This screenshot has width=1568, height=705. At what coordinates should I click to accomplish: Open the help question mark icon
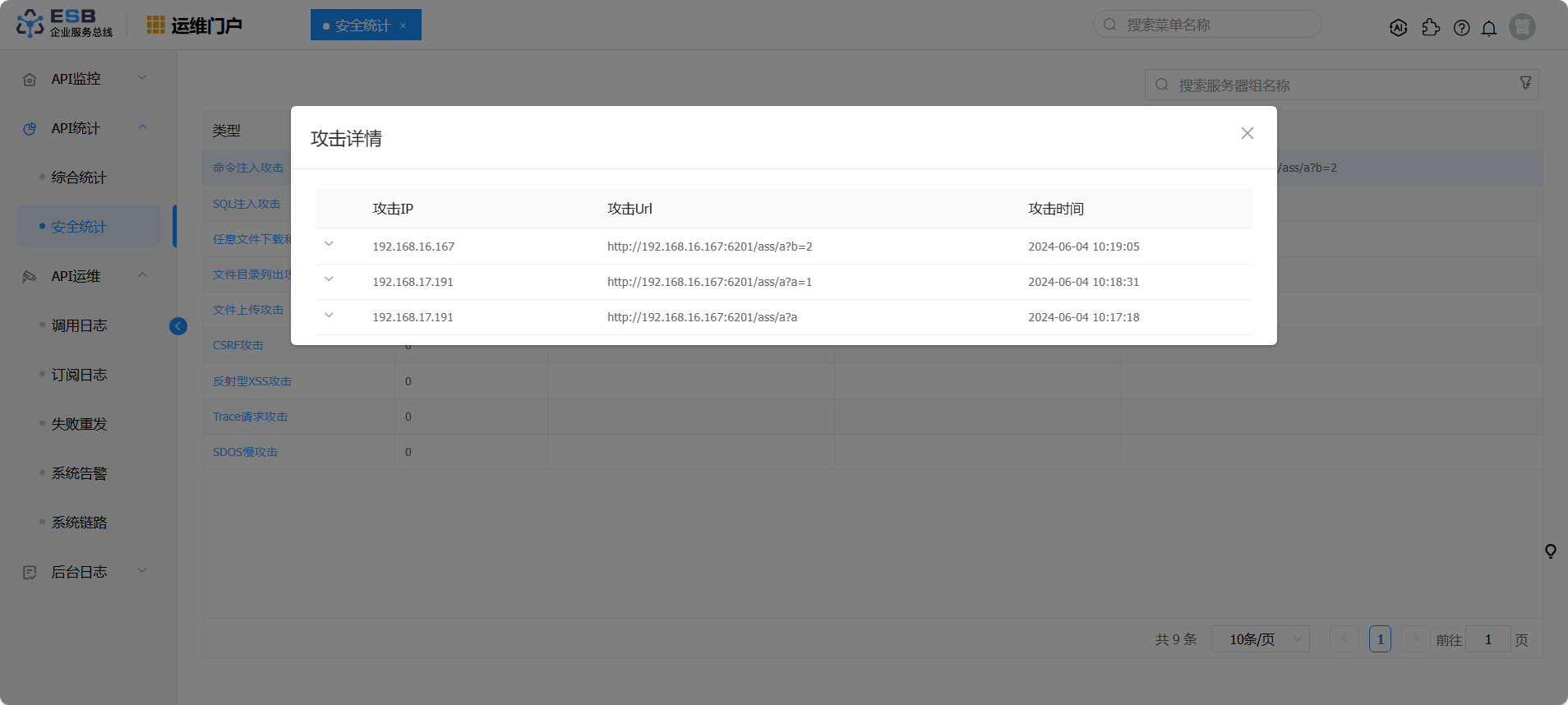[1461, 28]
